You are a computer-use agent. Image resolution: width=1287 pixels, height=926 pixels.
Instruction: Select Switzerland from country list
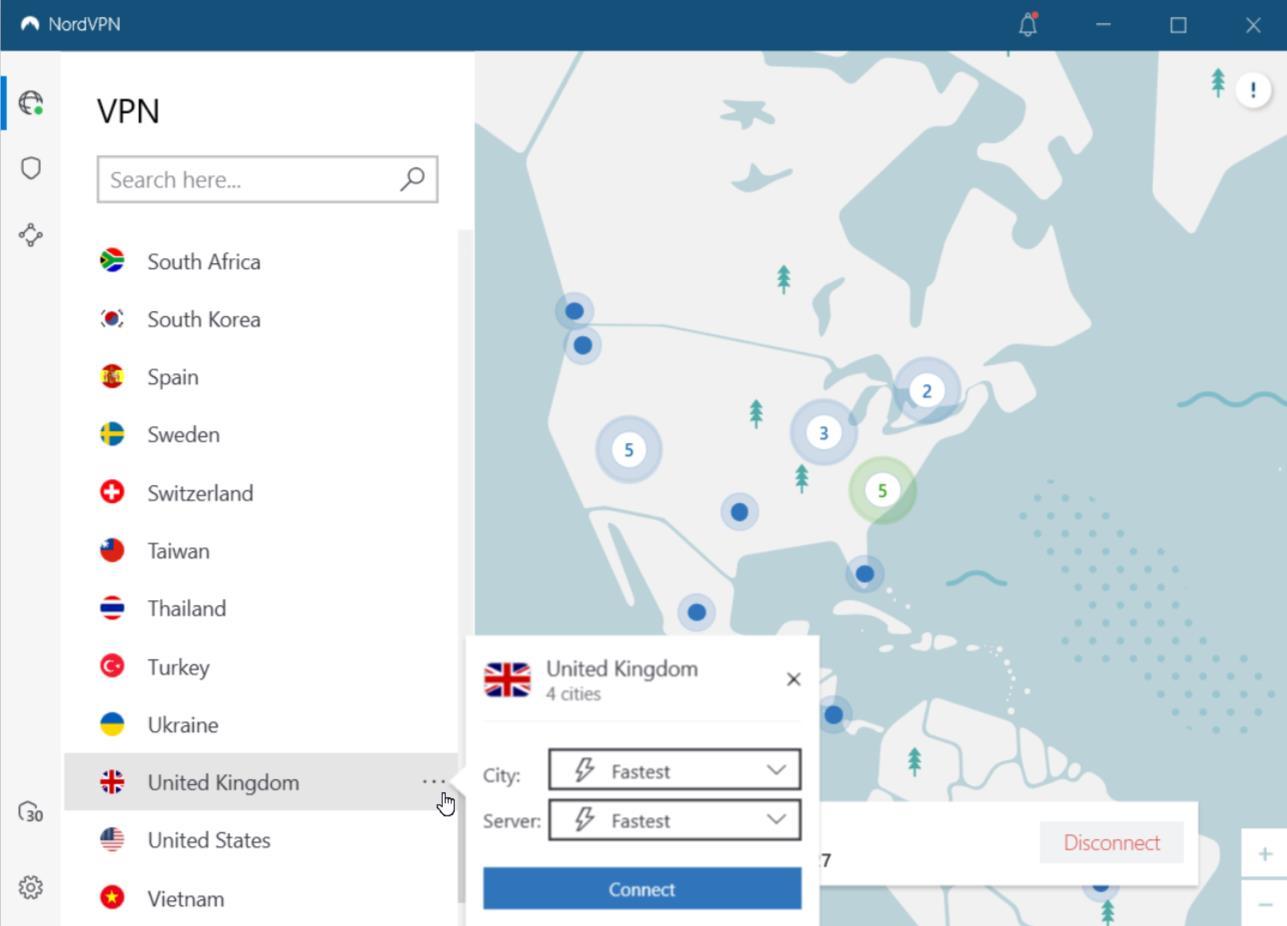pos(261,492)
